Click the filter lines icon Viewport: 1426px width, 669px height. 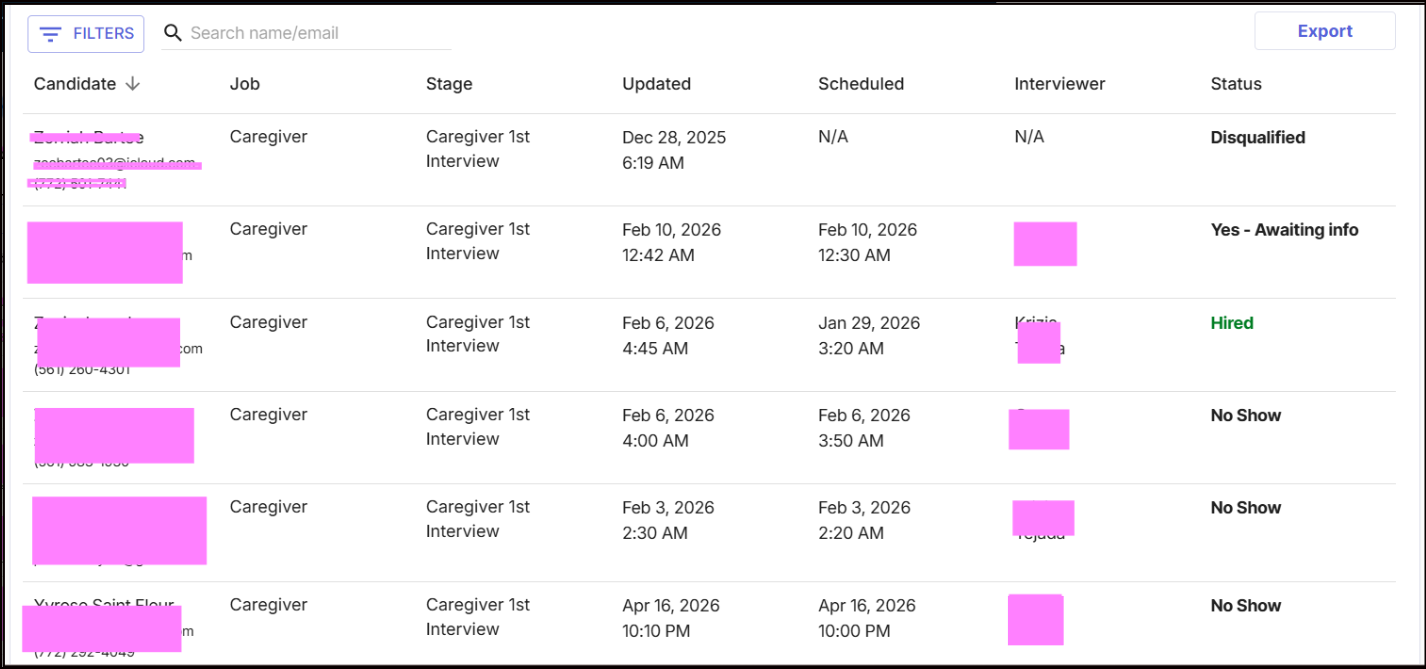tap(50, 34)
